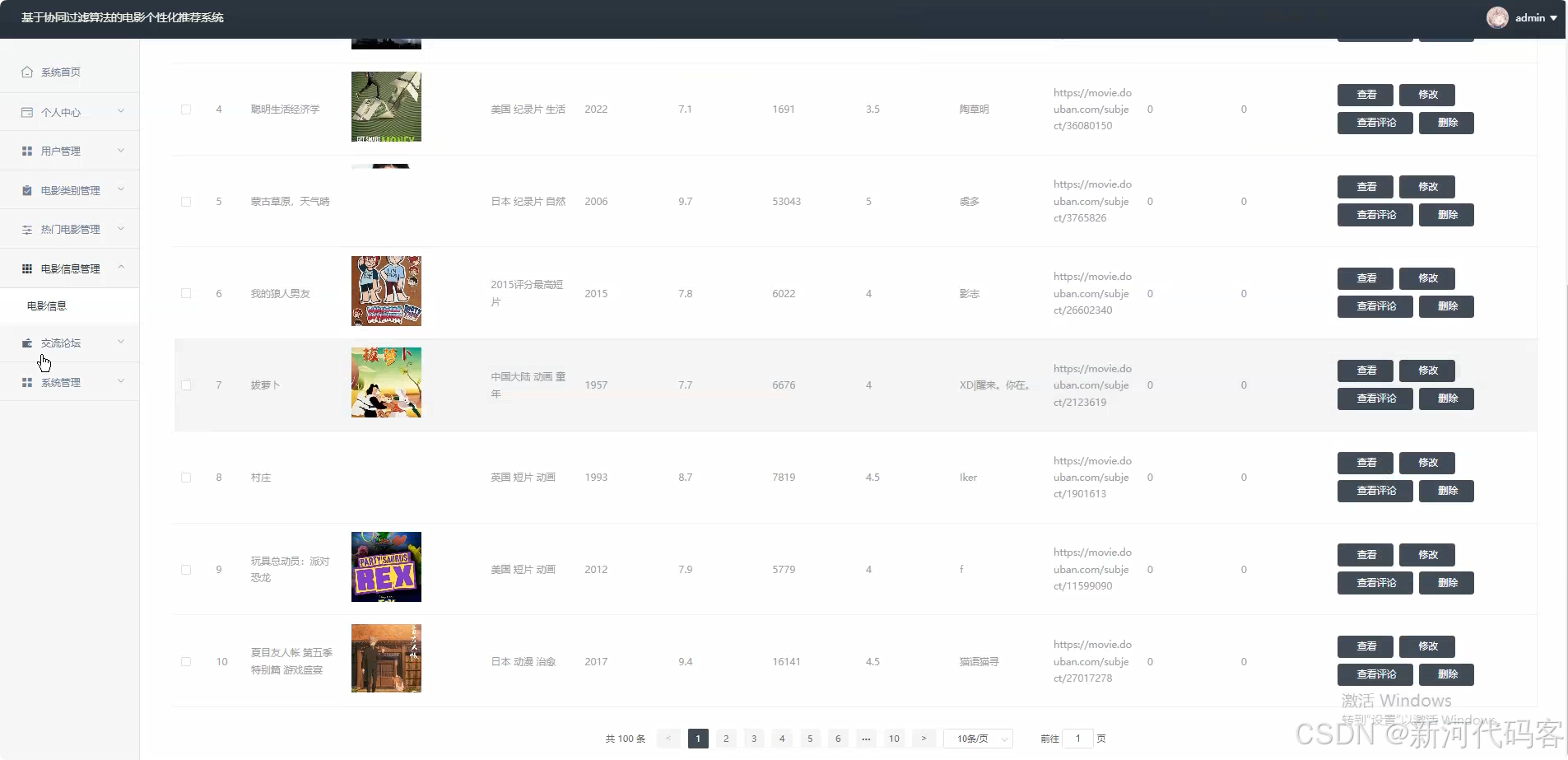The height and width of the screenshot is (760, 1568).
Task: Click 查看评论 for row 8 村庄
Action: (1375, 491)
